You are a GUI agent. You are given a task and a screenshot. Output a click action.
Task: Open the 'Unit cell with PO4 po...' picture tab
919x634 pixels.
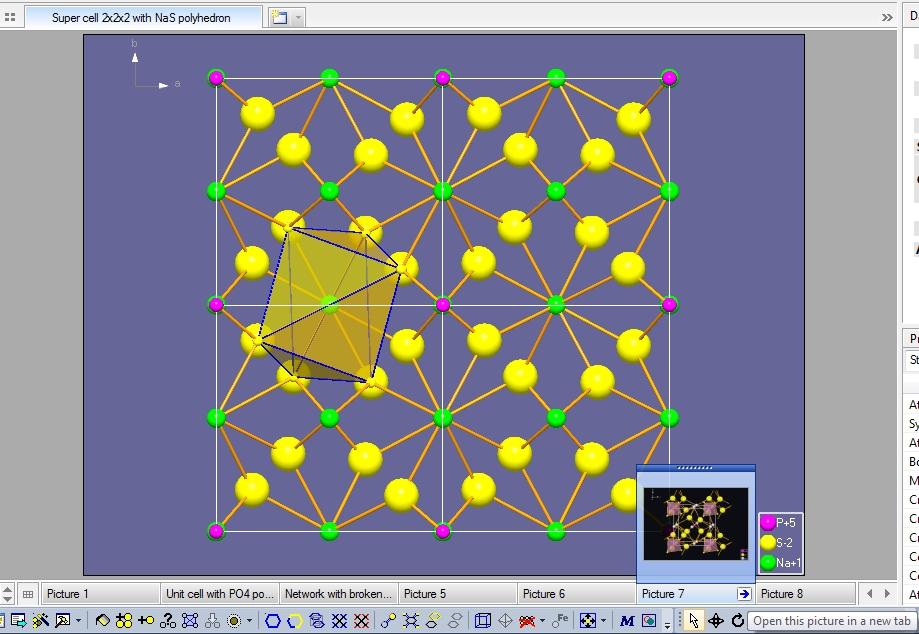pyautogui.click(x=220, y=594)
